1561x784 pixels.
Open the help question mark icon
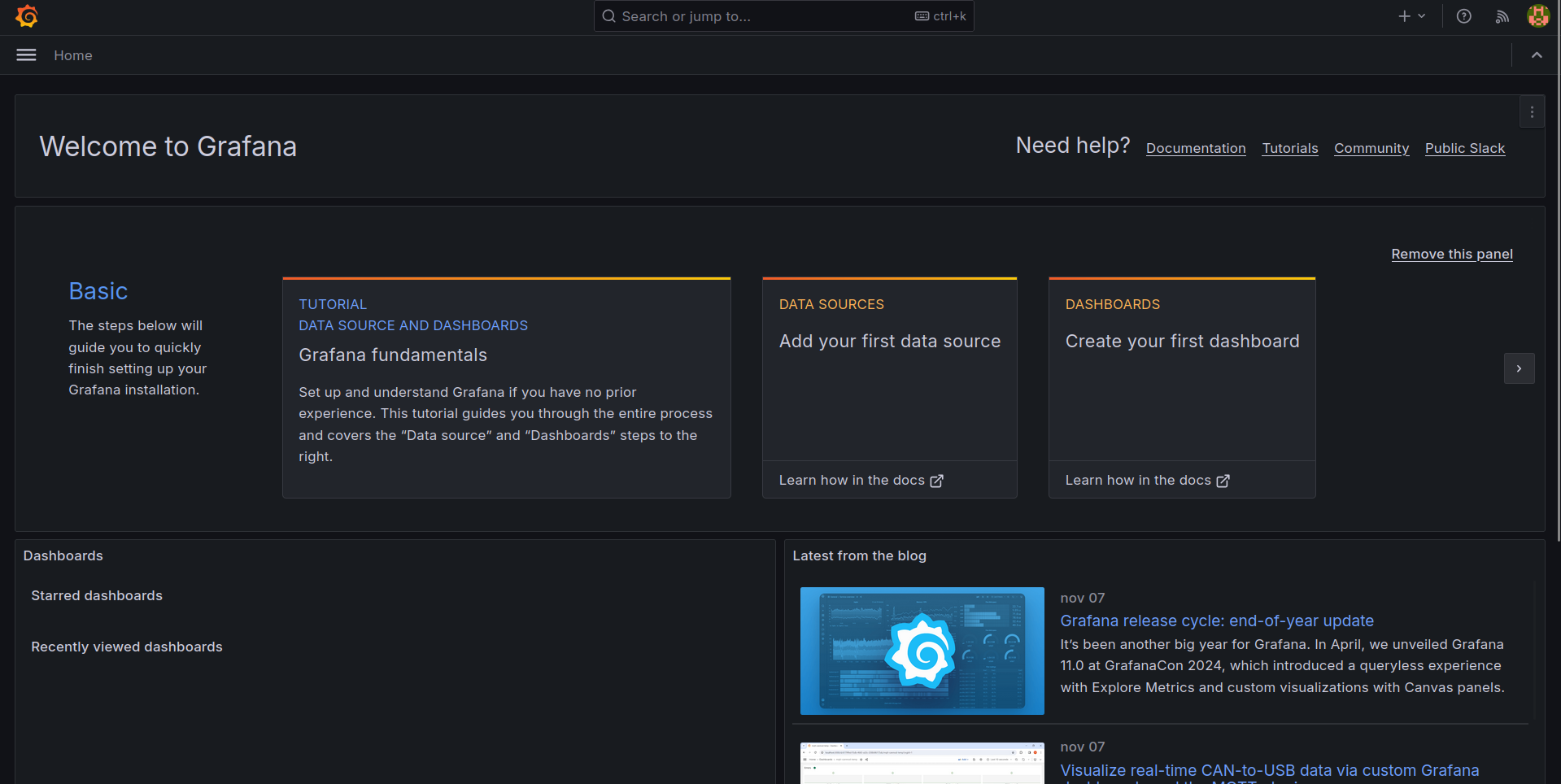pyautogui.click(x=1463, y=16)
